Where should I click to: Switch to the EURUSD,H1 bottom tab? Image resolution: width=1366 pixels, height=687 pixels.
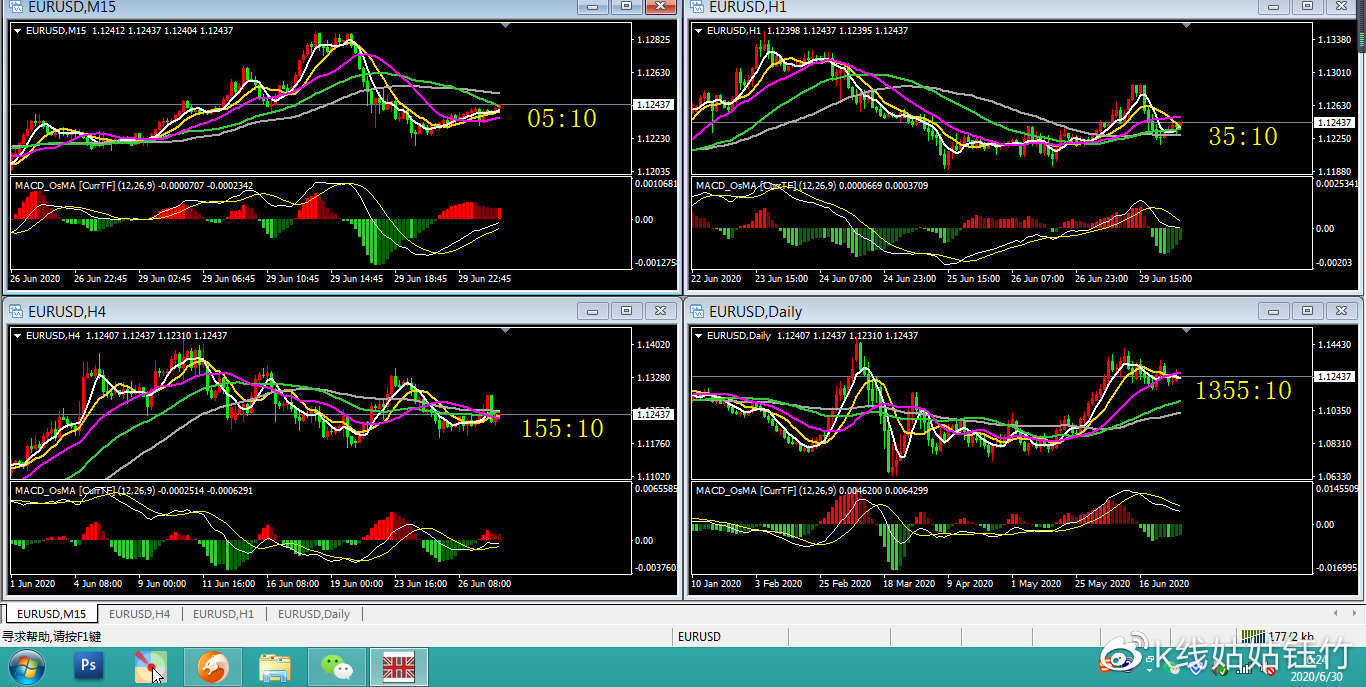223,614
